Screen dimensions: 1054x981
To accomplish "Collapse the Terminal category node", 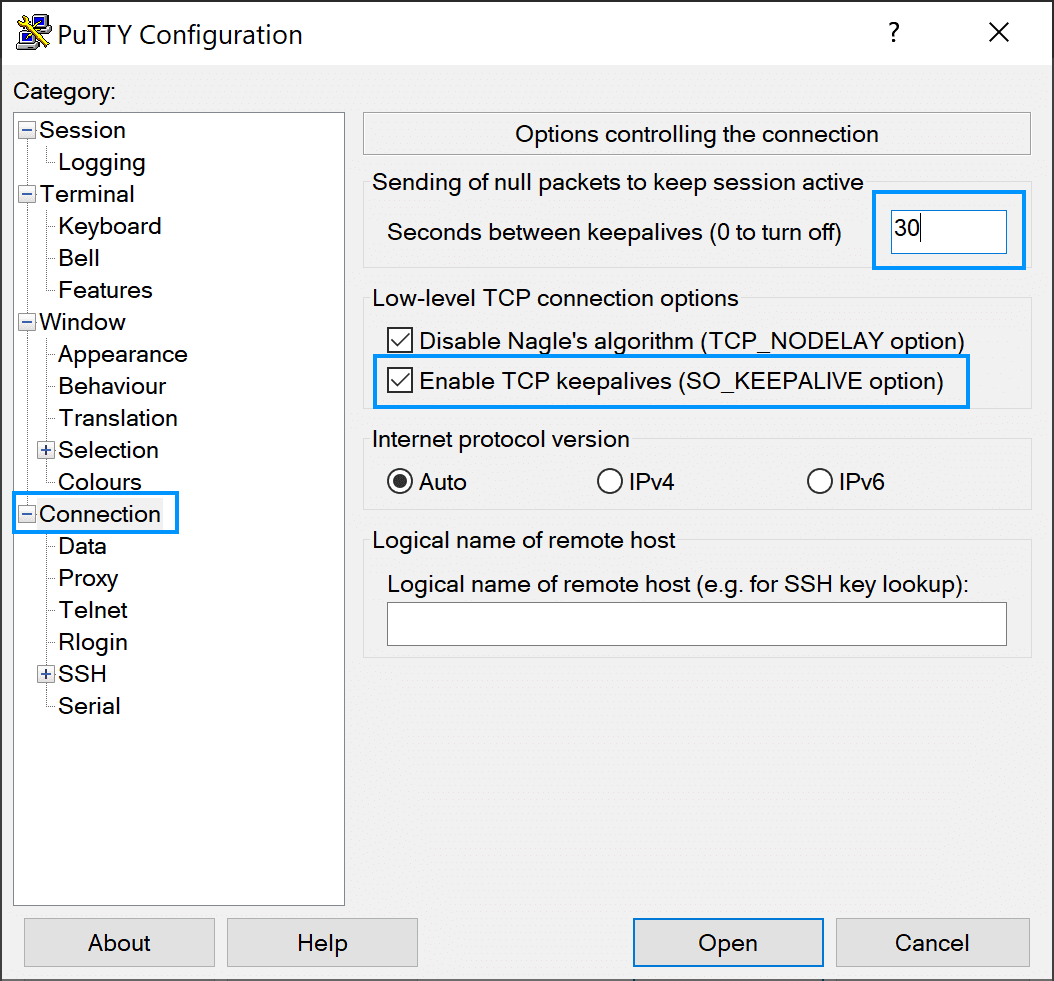I will pyautogui.click(x=27, y=194).
